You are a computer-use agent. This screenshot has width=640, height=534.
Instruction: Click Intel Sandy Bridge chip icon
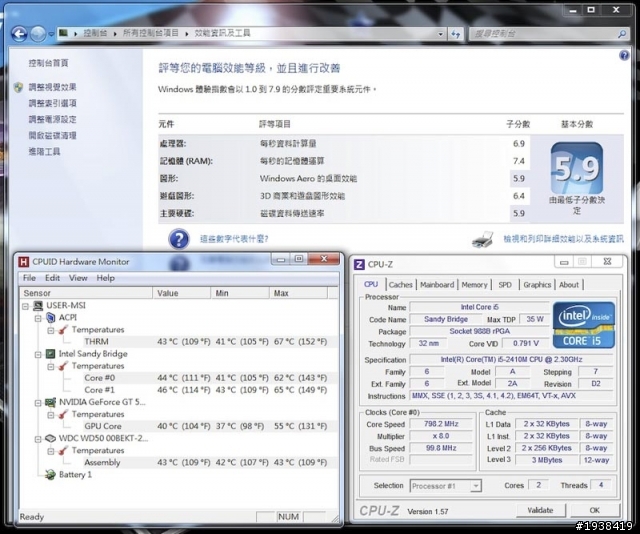click(x=50, y=354)
